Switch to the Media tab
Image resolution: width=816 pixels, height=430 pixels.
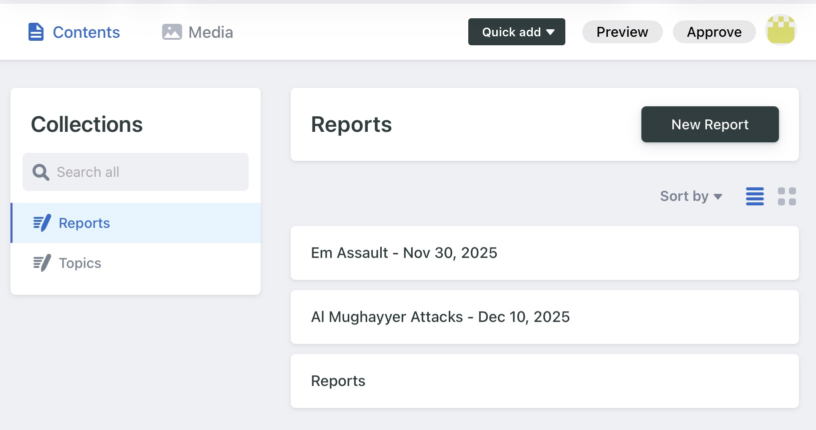[x=197, y=32]
